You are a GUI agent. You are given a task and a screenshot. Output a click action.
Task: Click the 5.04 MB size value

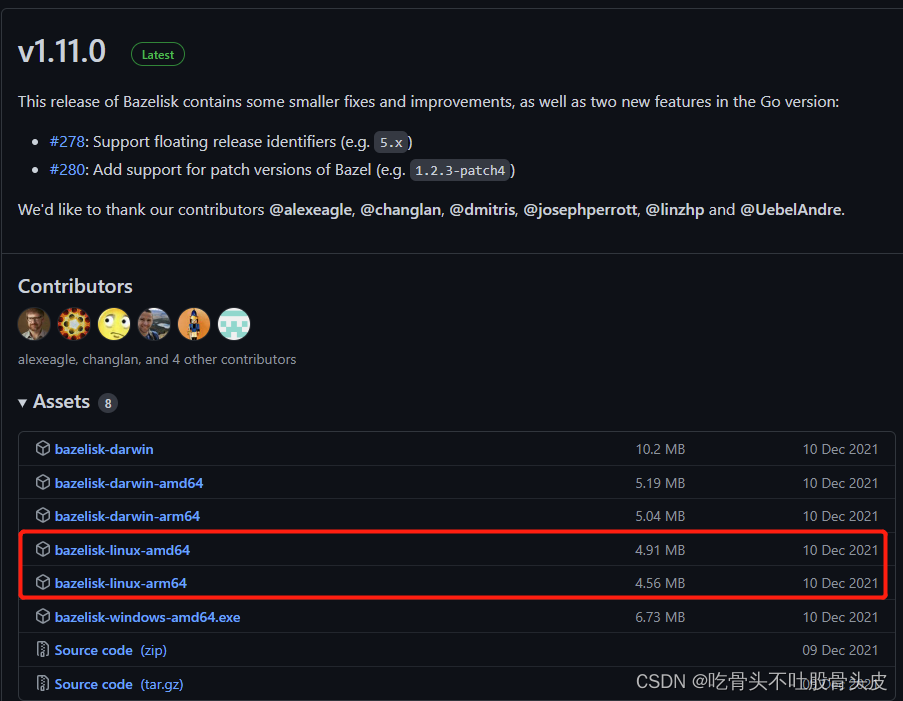pos(660,516)
